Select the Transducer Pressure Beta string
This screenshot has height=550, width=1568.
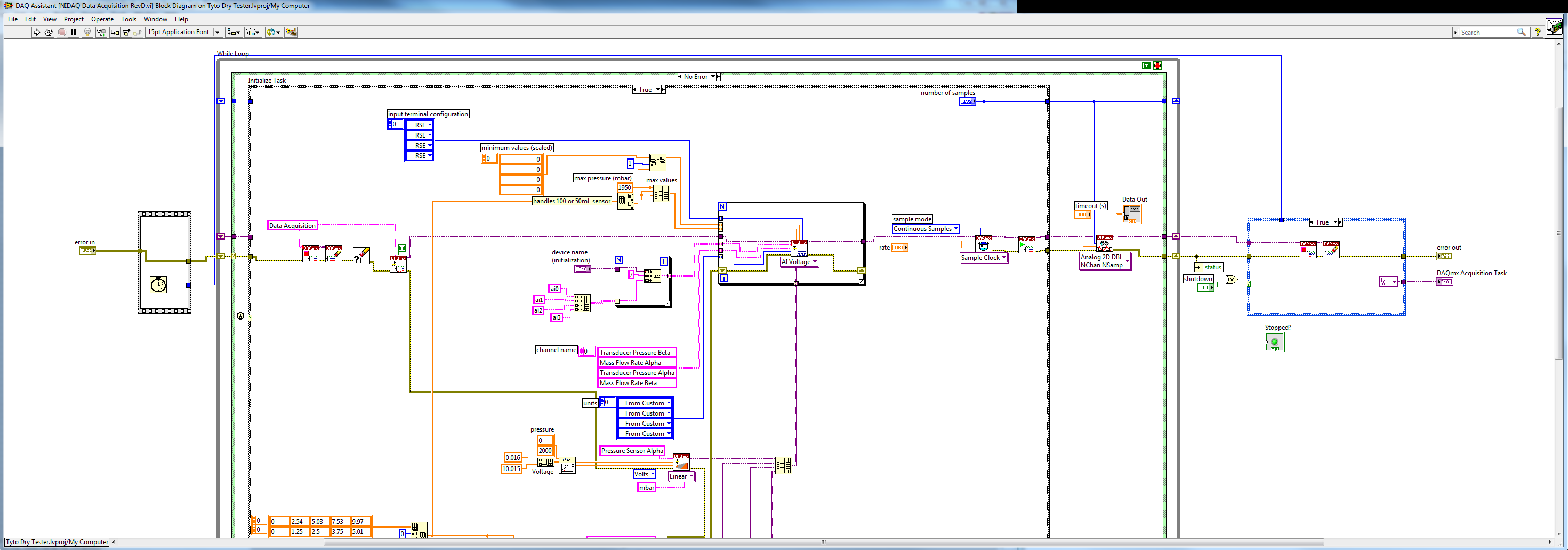(636, 353)
